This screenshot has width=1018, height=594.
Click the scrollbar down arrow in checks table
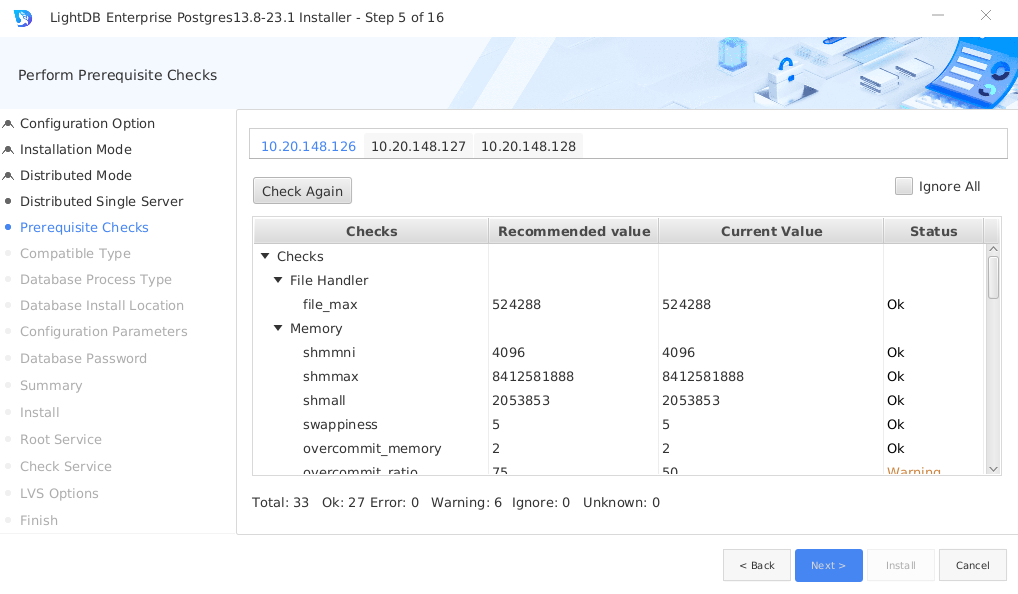point(993,469)
